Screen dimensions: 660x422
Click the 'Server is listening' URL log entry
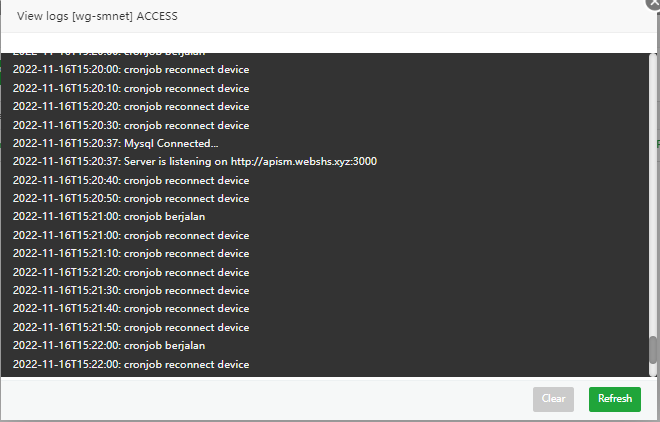pyautogui.click(x=194, y=161)
